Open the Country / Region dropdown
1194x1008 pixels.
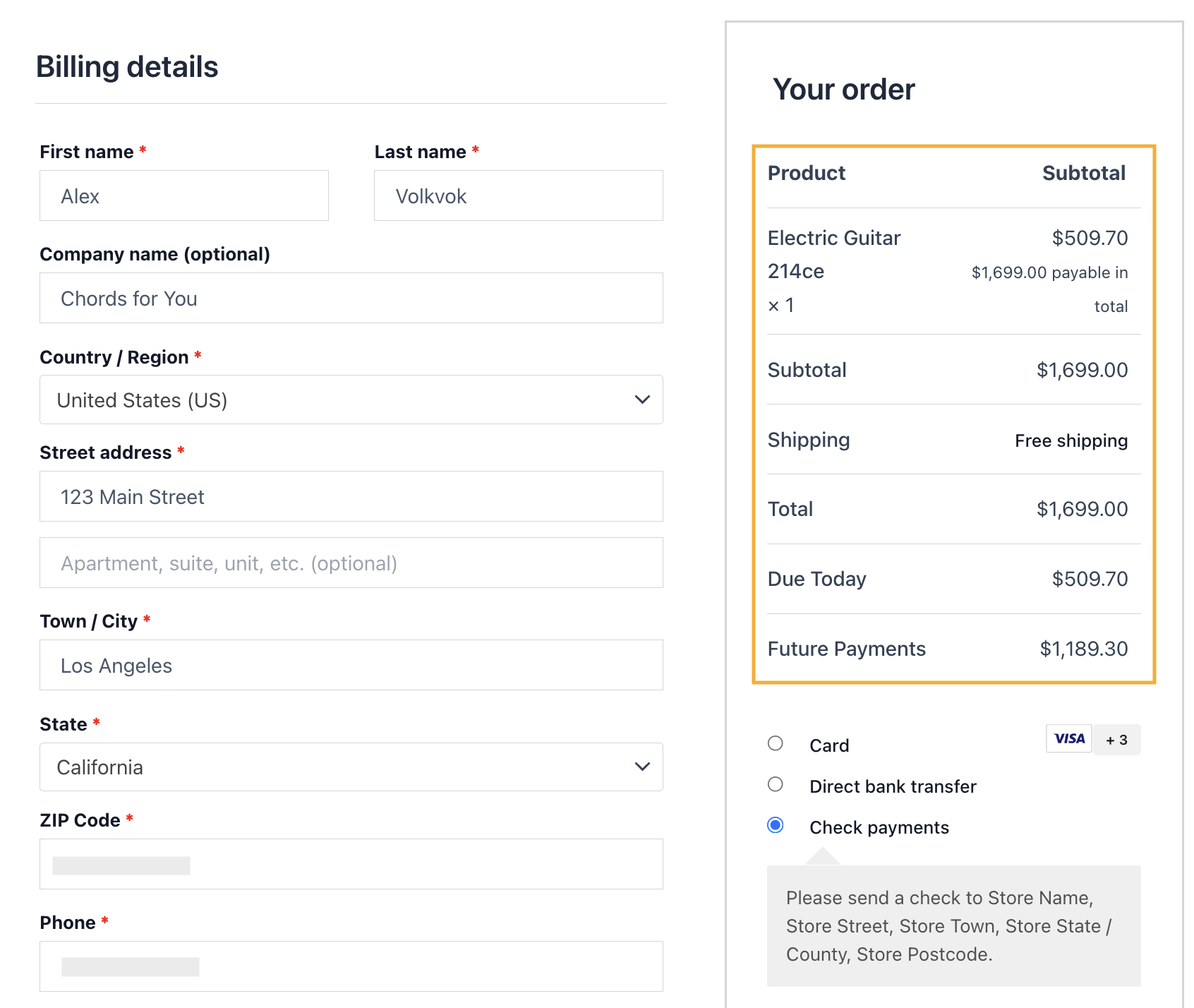coord(351,400)
